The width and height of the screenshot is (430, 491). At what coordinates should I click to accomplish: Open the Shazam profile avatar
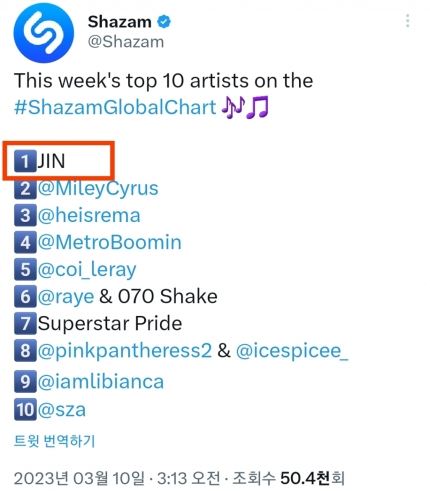coord(44,33)
